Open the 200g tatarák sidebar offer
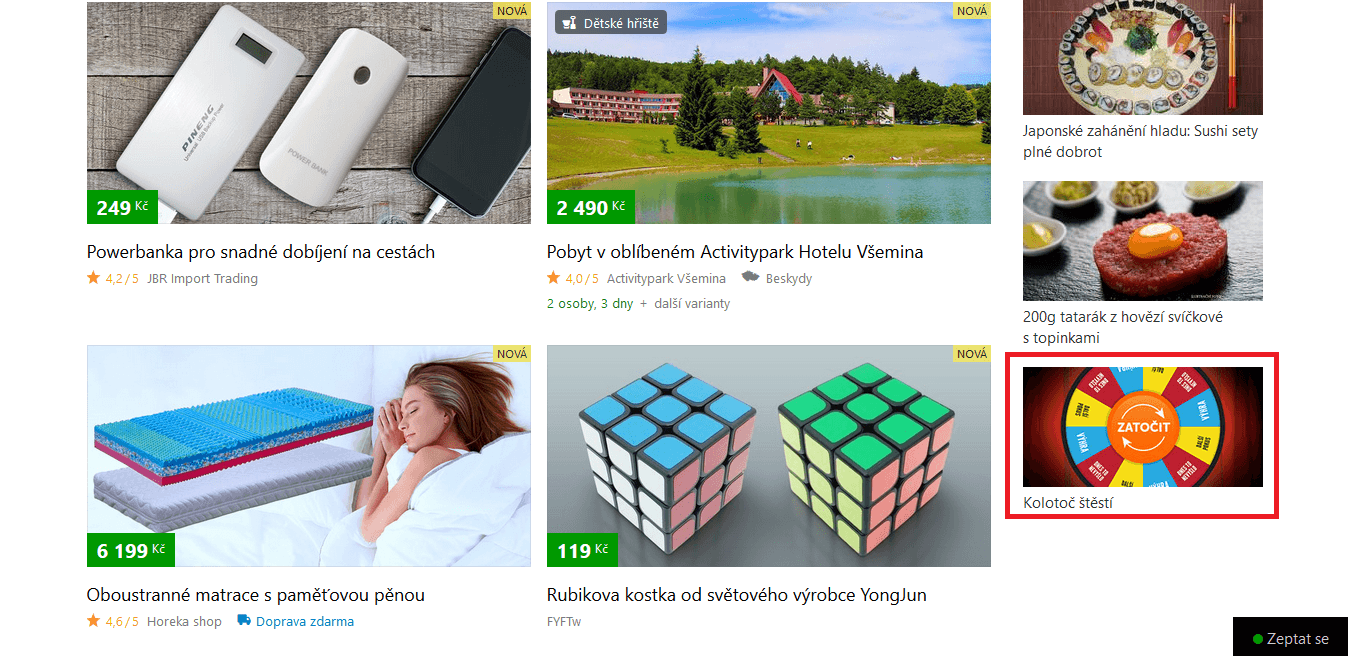The image size is (1348, 656). [1123, 327]
